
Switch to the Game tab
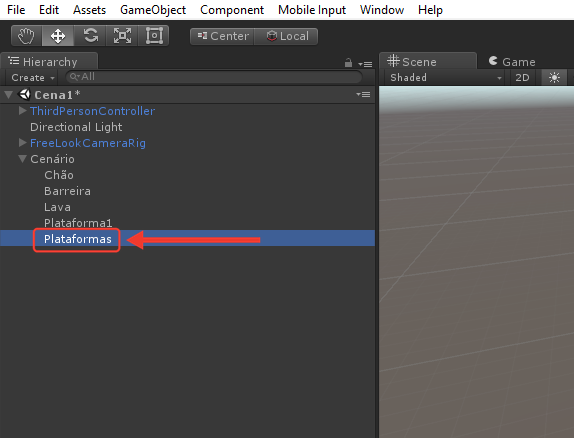pos(512,61)
